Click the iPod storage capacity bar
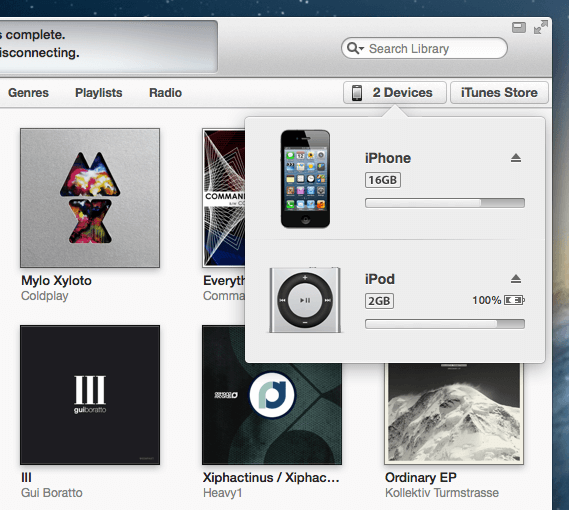This screenshot has width=569, height=510. click(x=445, y=324)
